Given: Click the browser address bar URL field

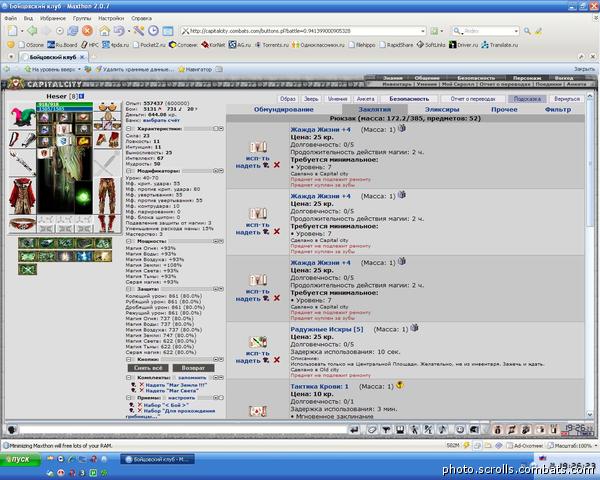Looking at the screenshot, I should 302,31.
